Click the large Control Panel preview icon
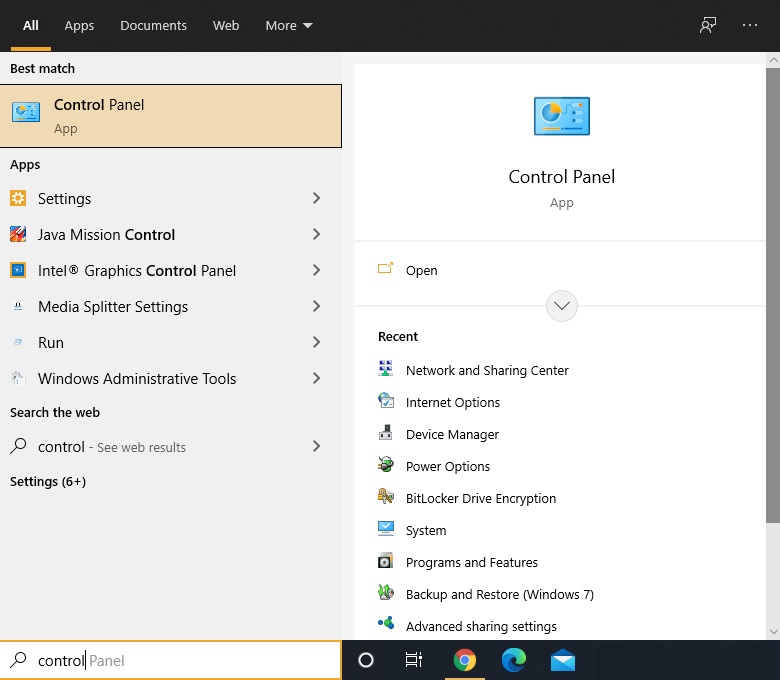 coord(562,116)
